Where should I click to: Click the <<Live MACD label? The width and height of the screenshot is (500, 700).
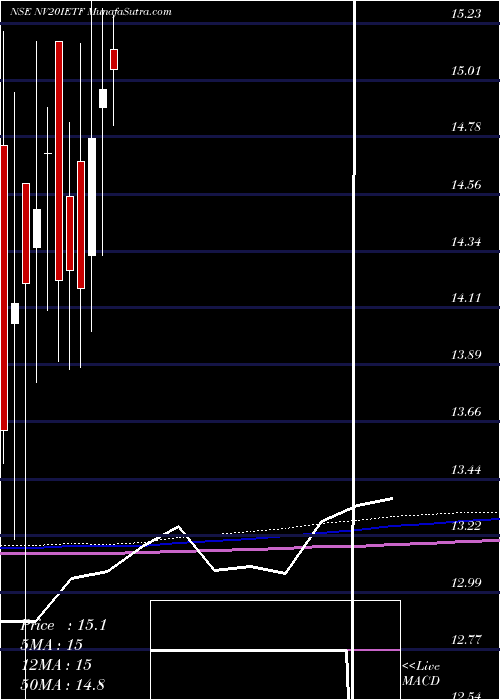(x=421, y=674)
